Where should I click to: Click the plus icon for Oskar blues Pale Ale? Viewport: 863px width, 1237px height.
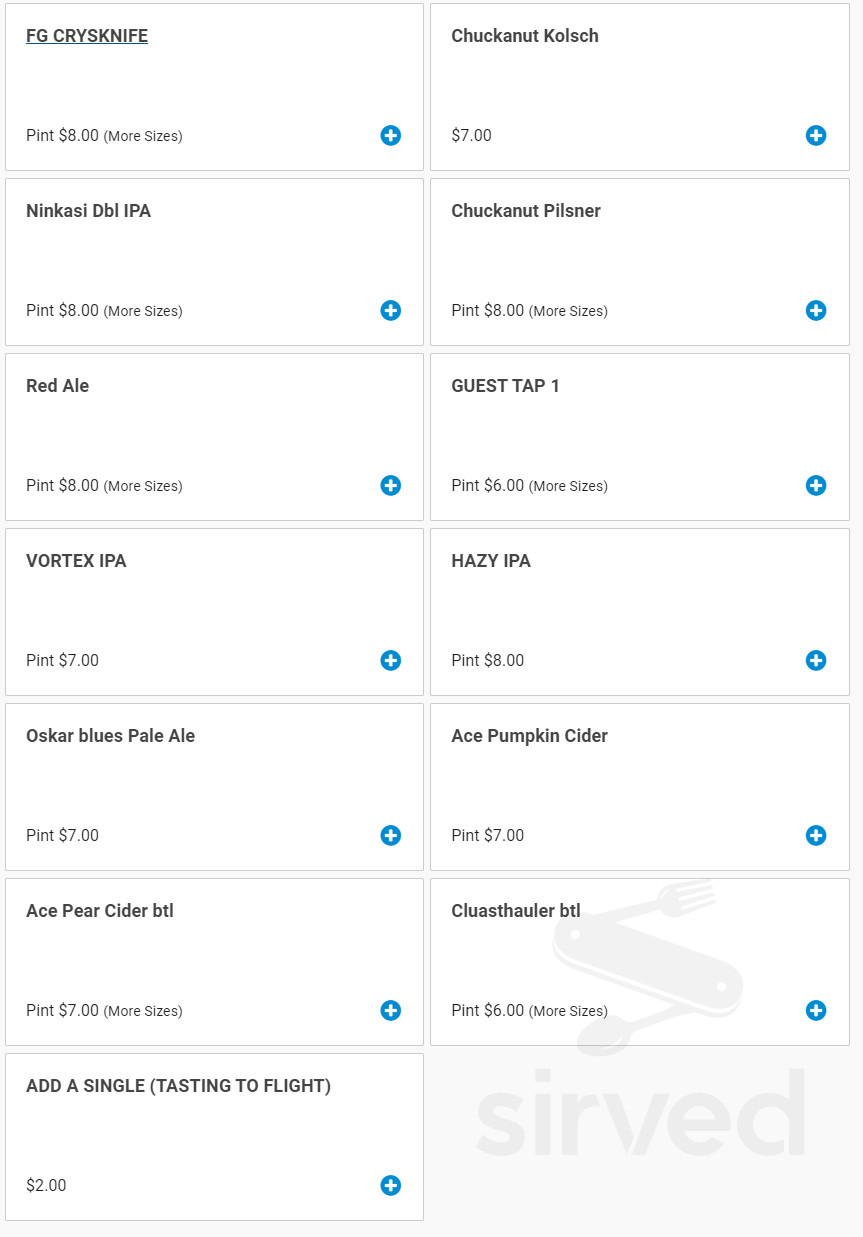tap(390, 835)
